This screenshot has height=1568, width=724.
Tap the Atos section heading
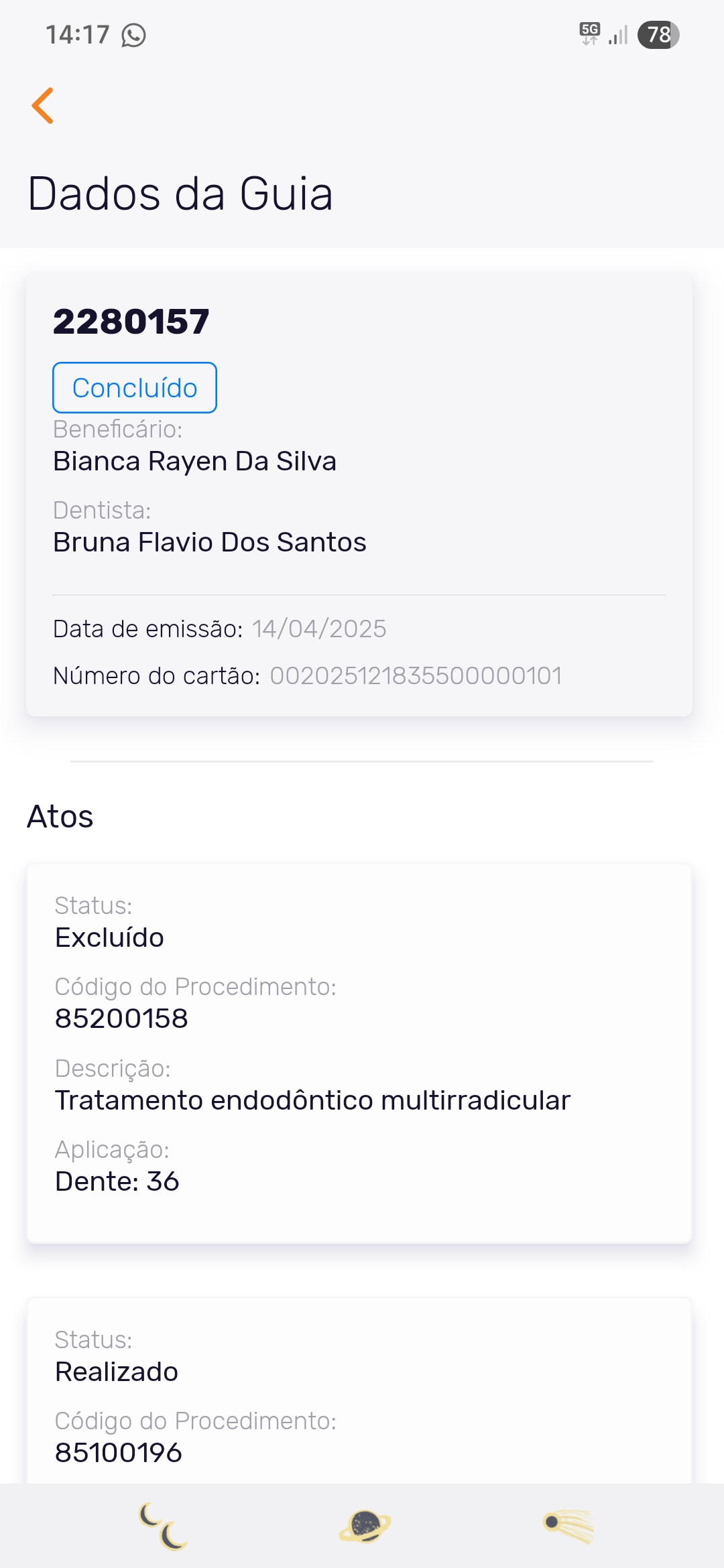60,817
